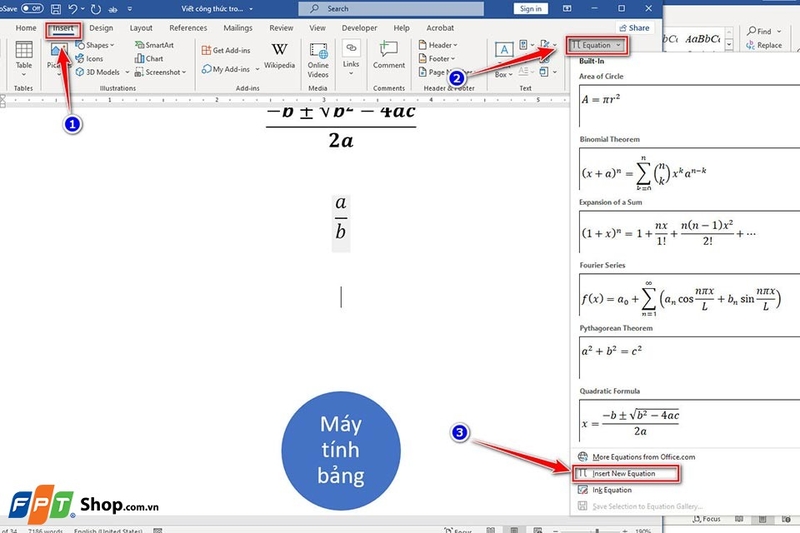
Task: Click the Share button
Action: 634,28
